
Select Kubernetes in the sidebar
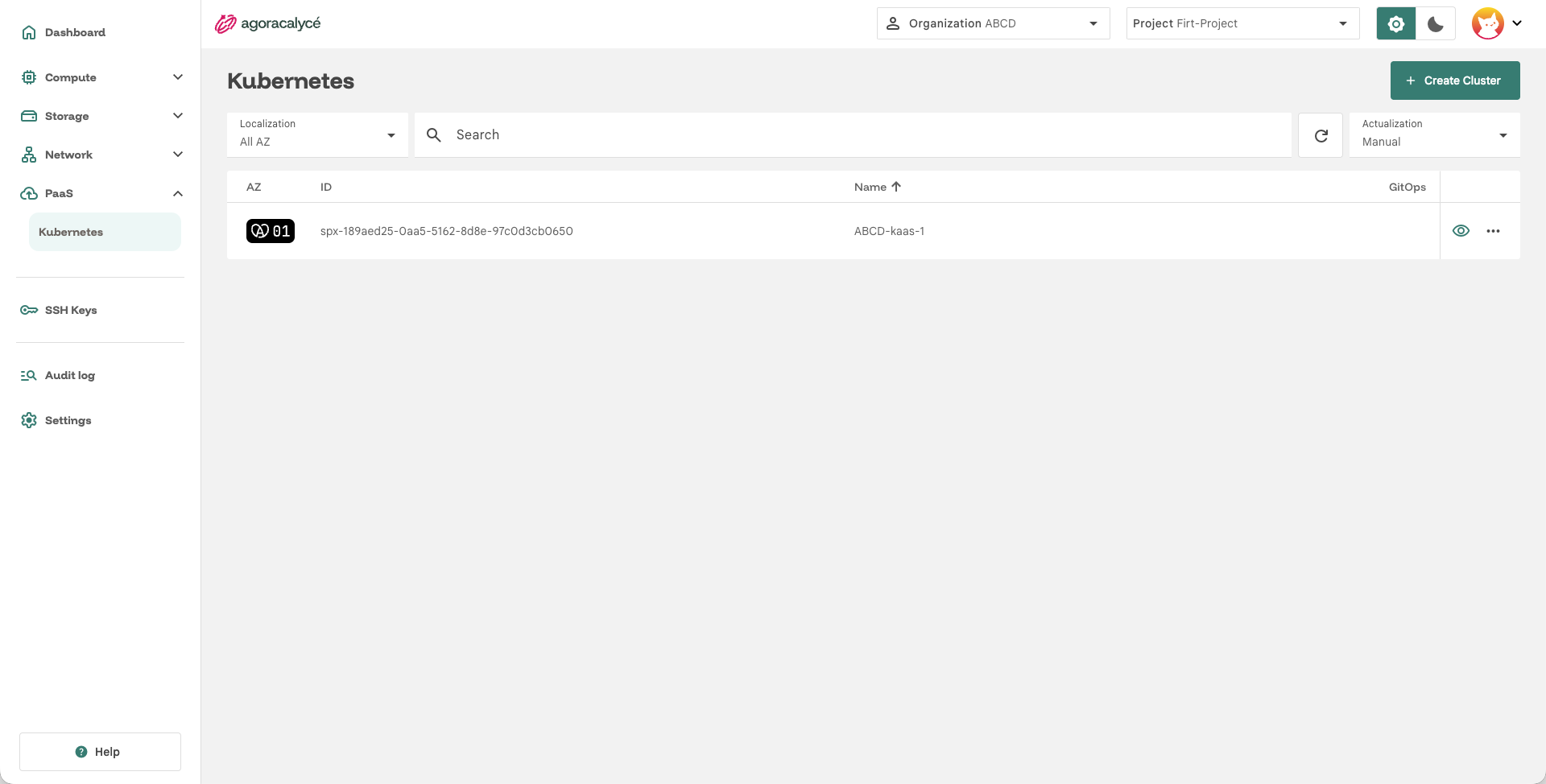pyautogui.click(x=105, y=232)
